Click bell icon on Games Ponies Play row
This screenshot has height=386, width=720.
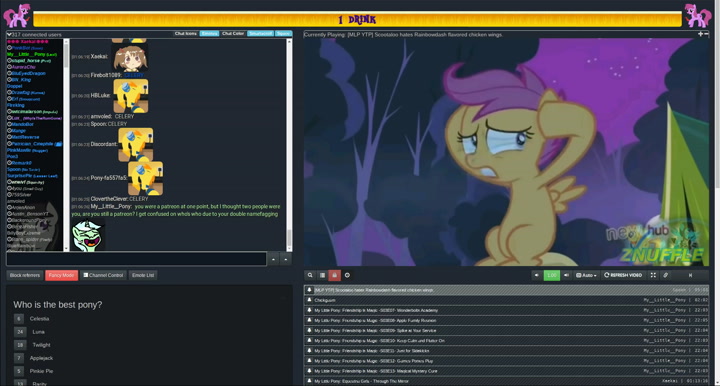tap(309, 360)
